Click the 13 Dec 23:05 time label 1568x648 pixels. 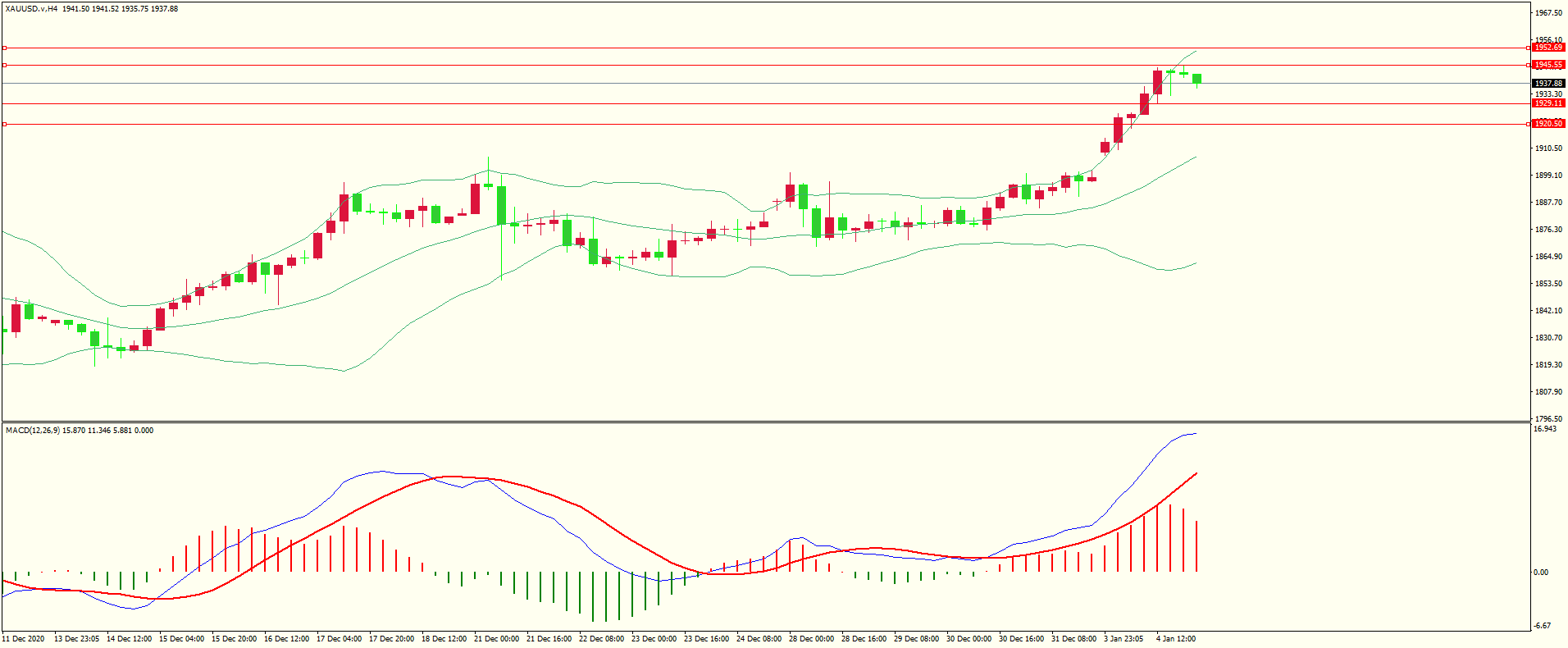point(77,639)
